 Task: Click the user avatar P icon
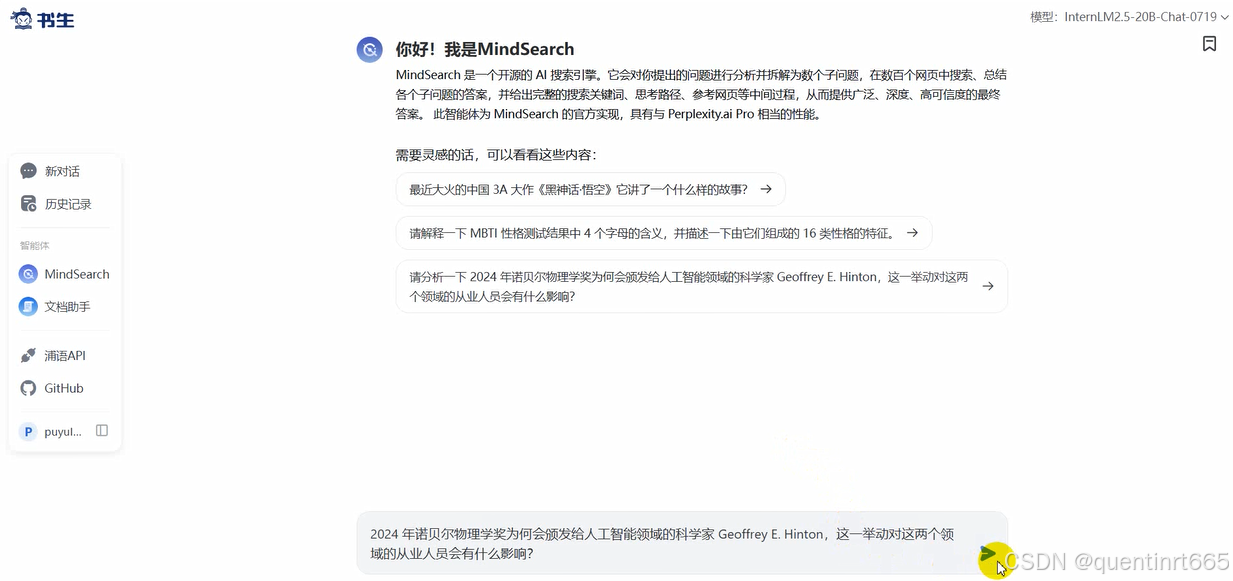point(28,432)
